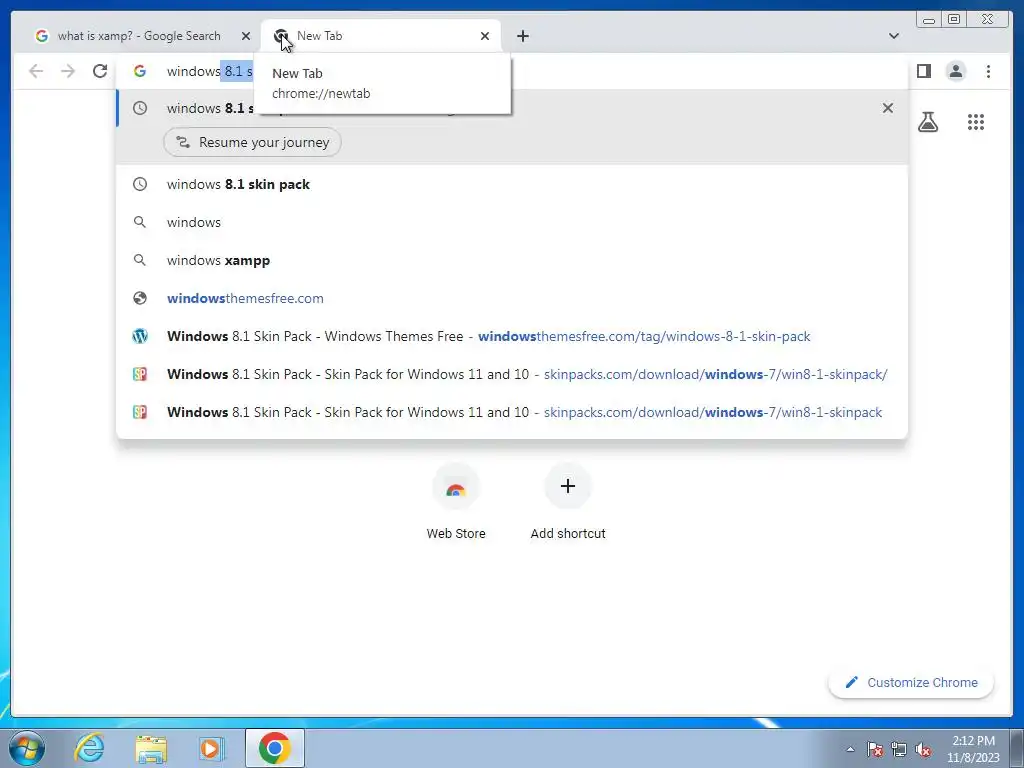
Task: Open a new tab with plus button
Action: pos(522,36)
